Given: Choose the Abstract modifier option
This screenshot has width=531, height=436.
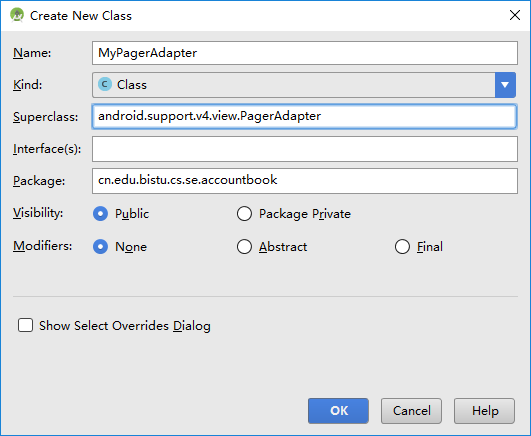Looking at the screenshot, I should tap(244, 247).
